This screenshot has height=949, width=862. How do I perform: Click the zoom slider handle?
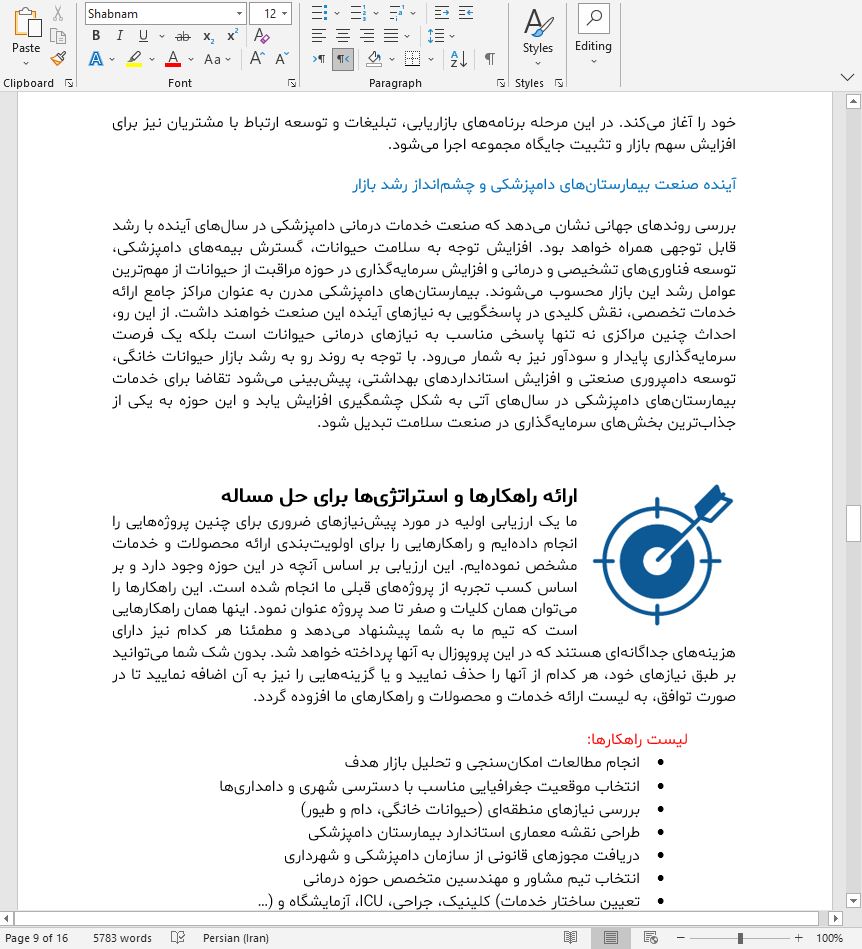pyautogui.click(x=740, y=938)
